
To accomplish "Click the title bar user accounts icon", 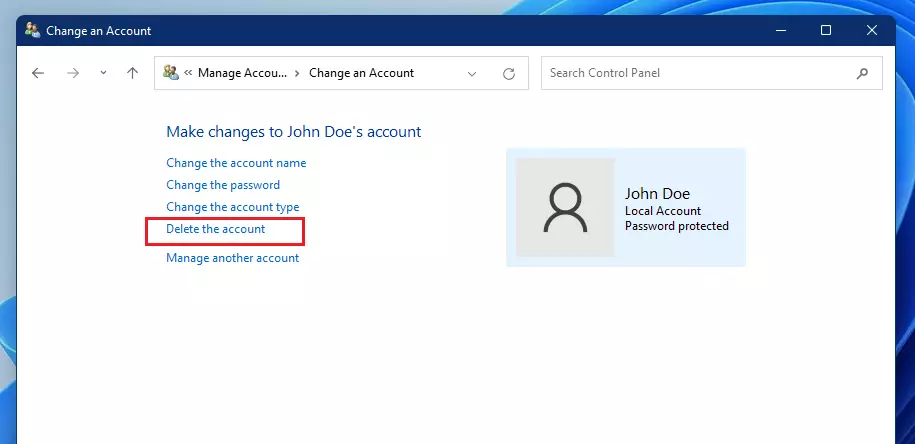I will (x=33, y=30).
